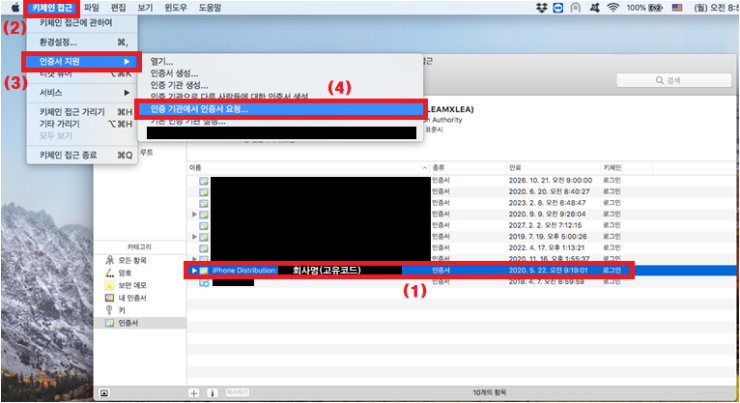The width and height of the screenshot is (740, 403).
Task: Open the 인증서 지원 submenu
Action: [82, 61]
